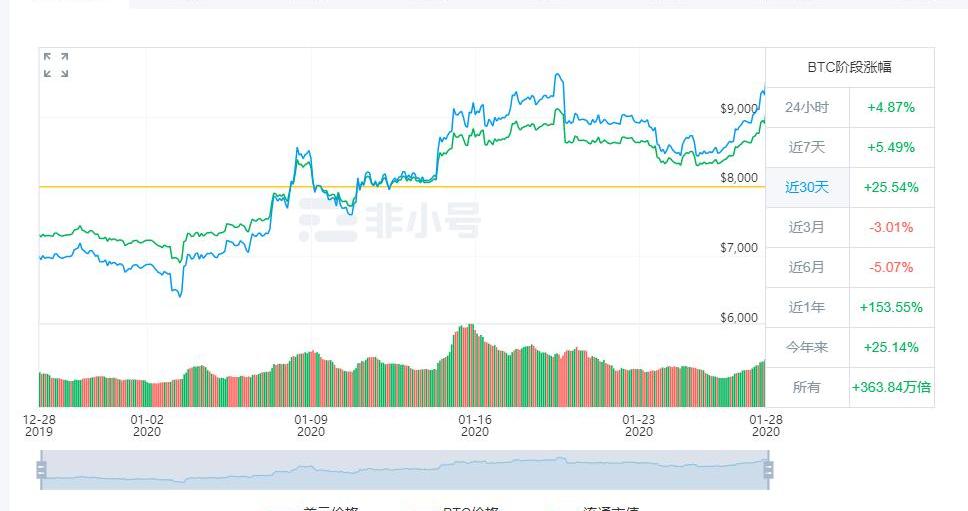The image size is (968, 511).
Task: Click the left range slider handle
Action: [42, 469]
